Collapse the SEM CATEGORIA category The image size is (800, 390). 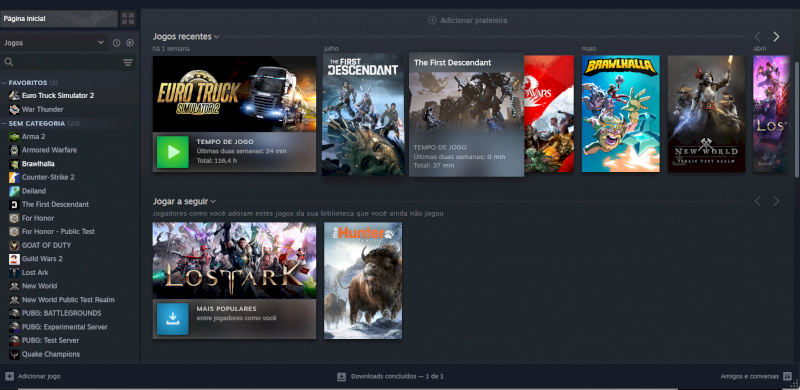4,124
